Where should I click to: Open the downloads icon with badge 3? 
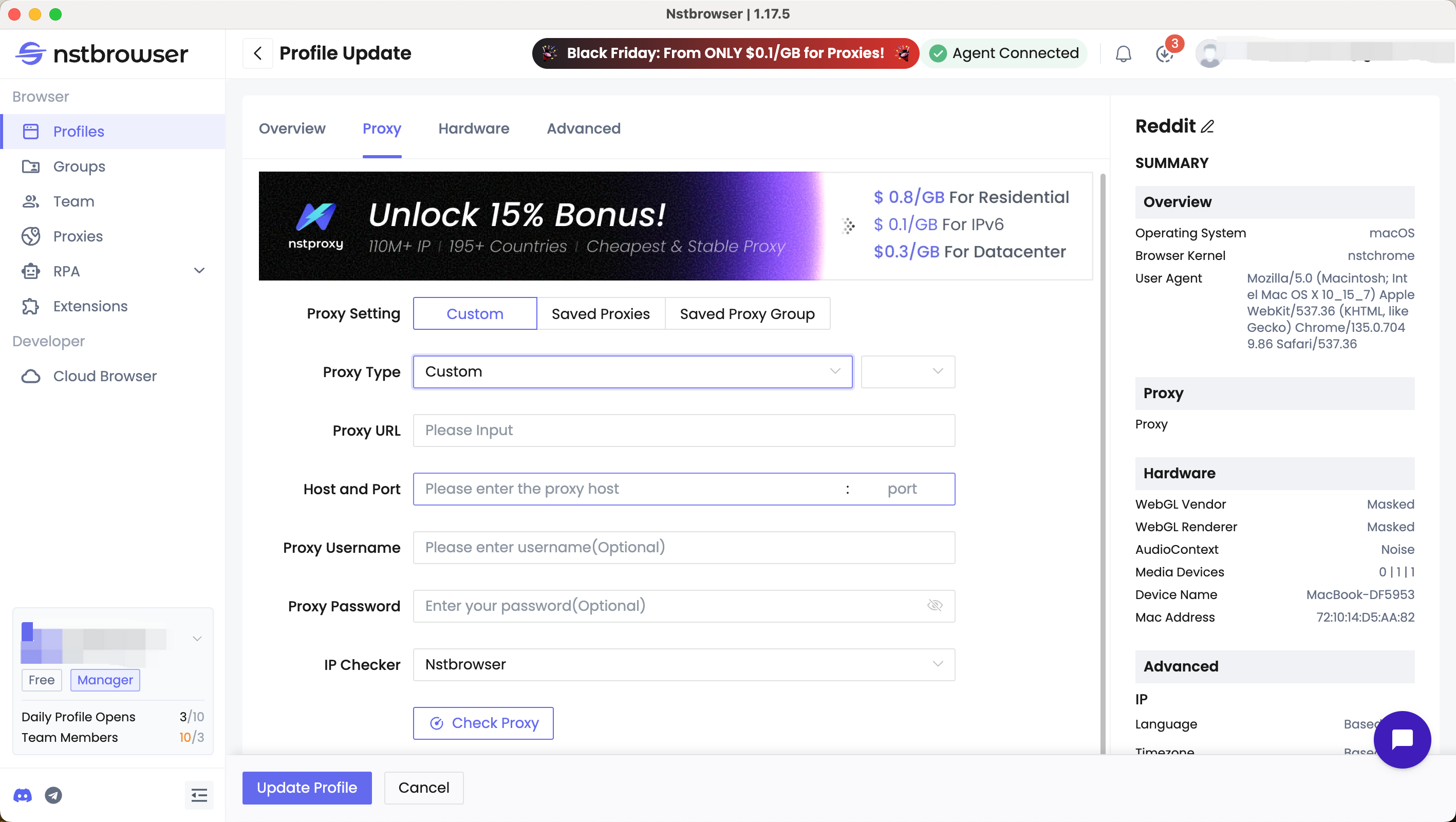[x=1164, y=54]
